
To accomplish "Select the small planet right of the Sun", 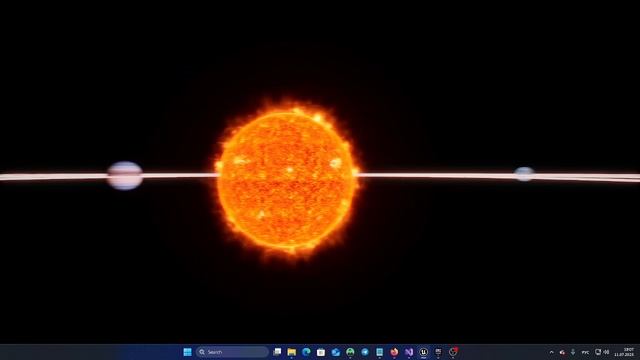I will click(524, 174).
